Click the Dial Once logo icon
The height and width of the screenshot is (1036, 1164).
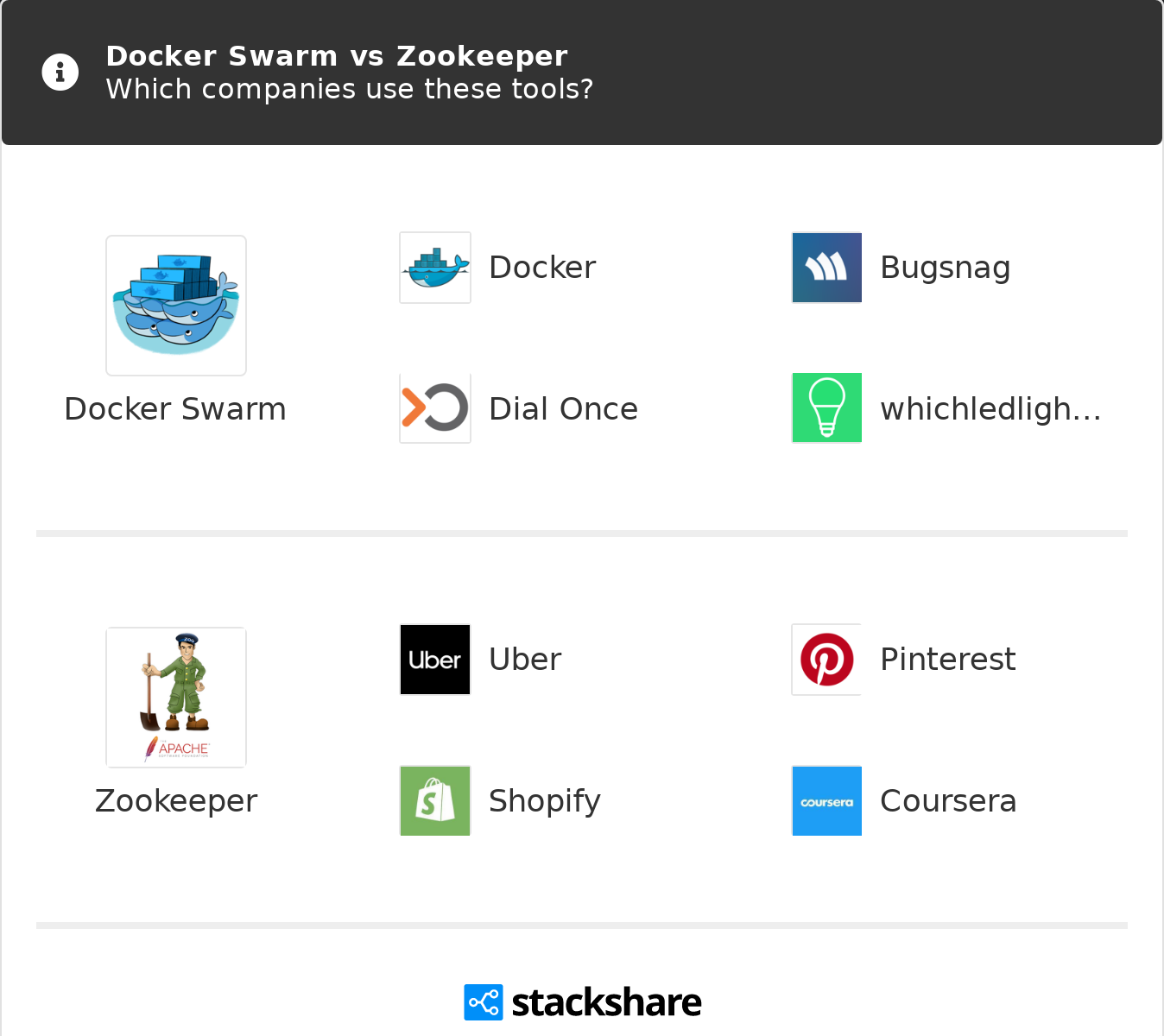pyautogui.click(x=435, y=408)
